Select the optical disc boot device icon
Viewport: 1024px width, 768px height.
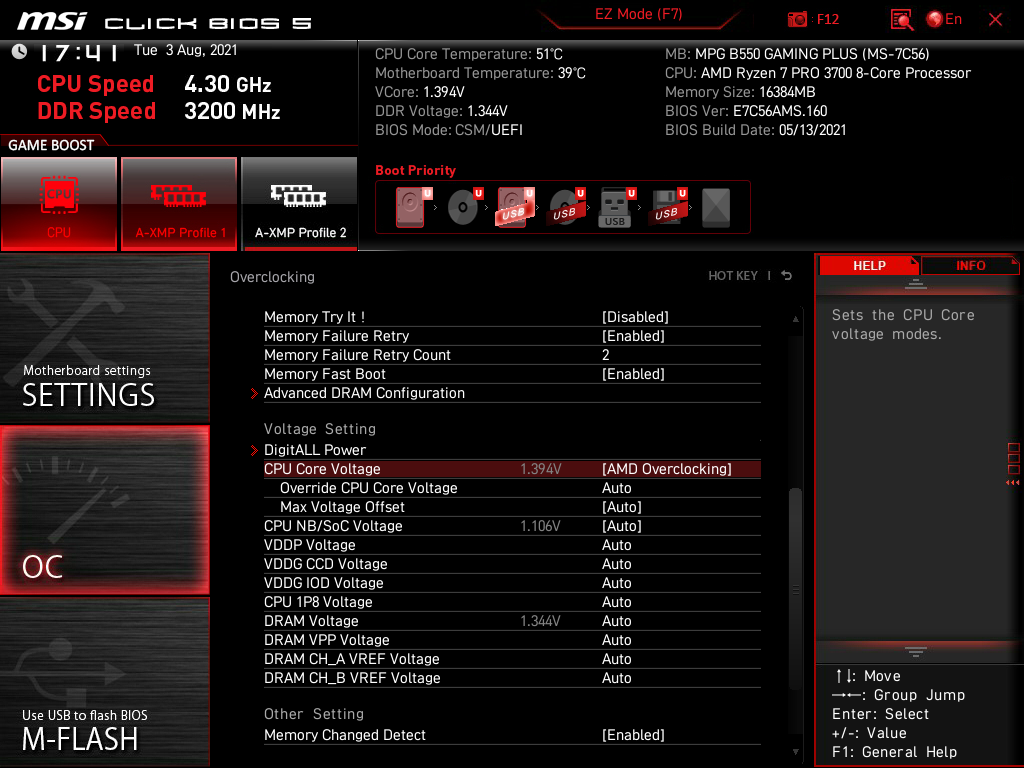pyautogui.click(x=463, y=207)
